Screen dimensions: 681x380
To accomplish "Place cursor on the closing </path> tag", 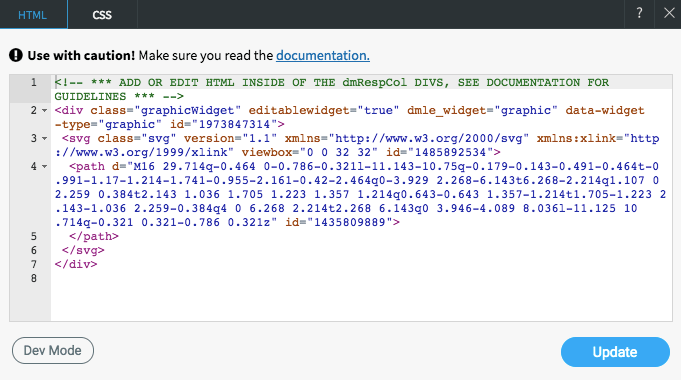I will click(x=94, y=236).
